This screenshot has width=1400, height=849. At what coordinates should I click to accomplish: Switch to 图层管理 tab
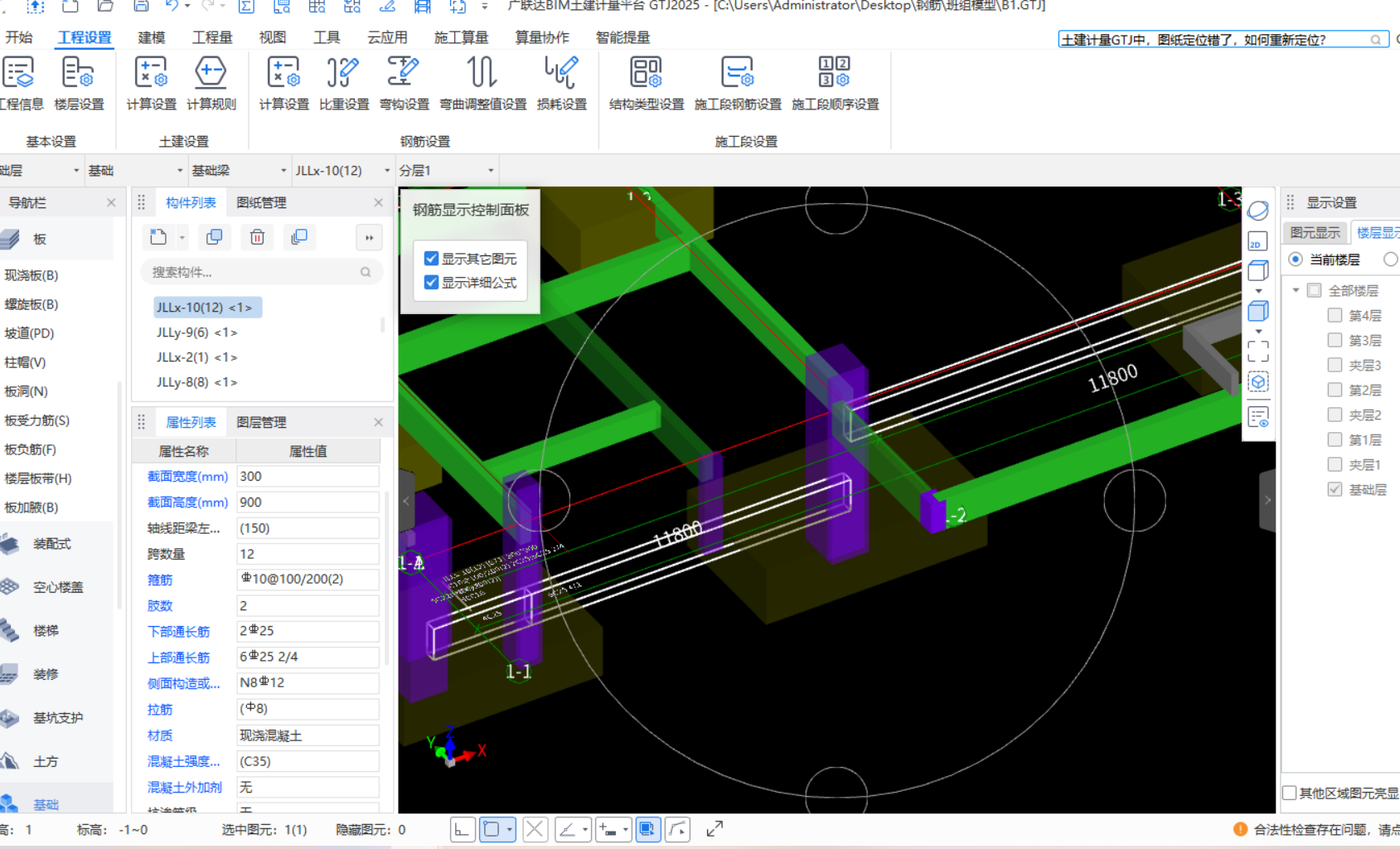(261, 422)
